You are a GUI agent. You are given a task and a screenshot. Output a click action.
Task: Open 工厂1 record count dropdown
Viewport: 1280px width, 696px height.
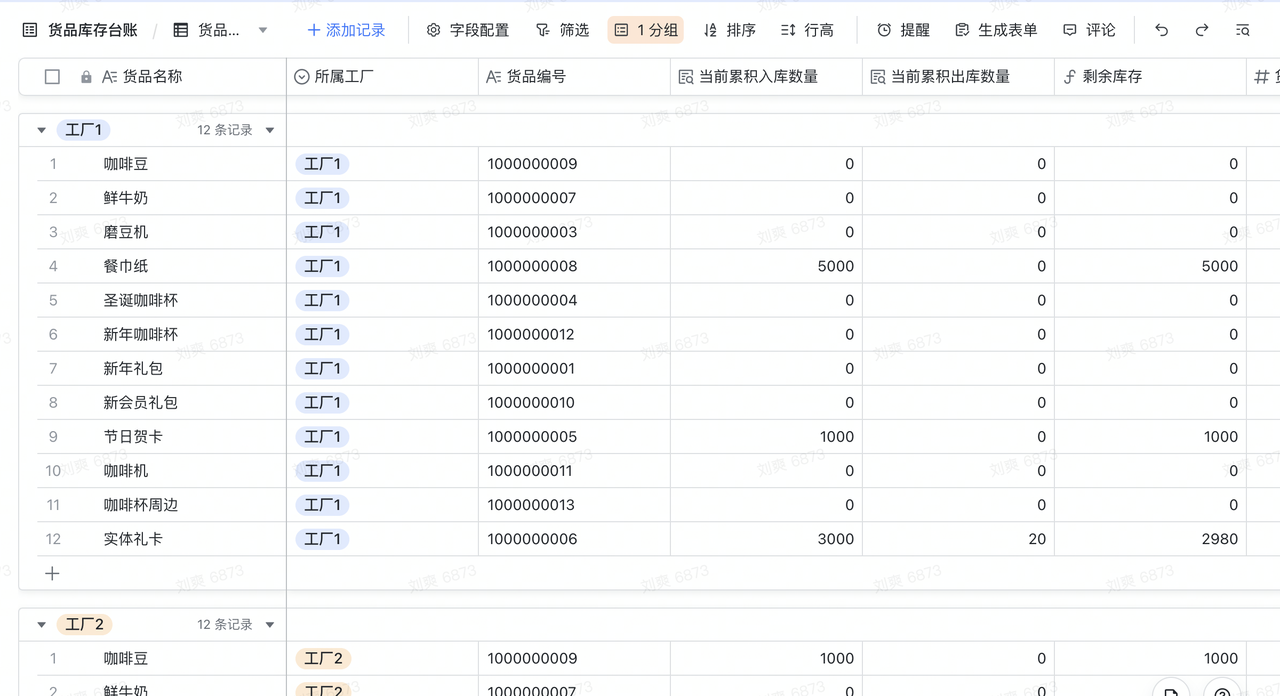tap(269, 130)
